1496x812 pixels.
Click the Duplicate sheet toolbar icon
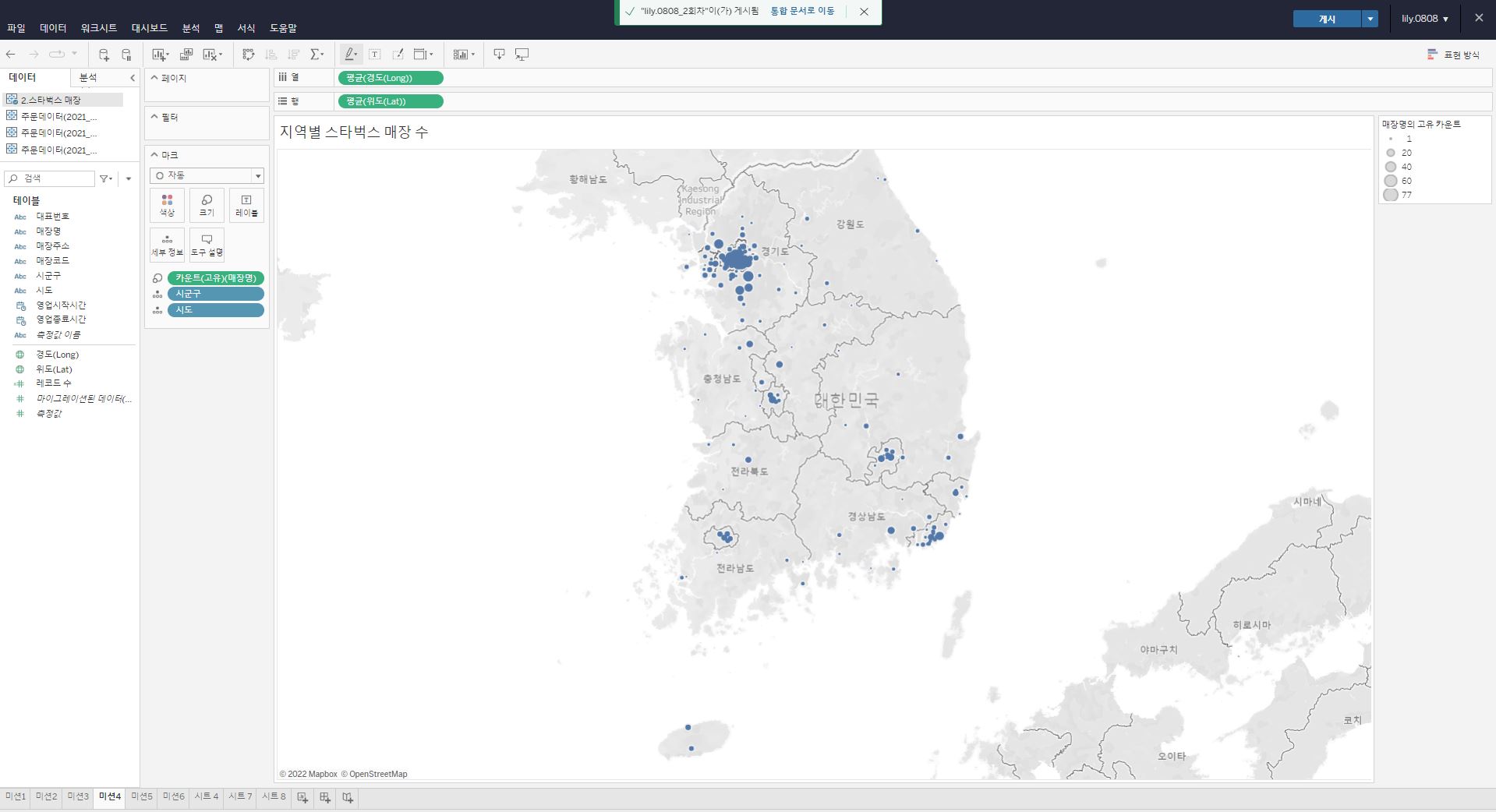[186, 55]
